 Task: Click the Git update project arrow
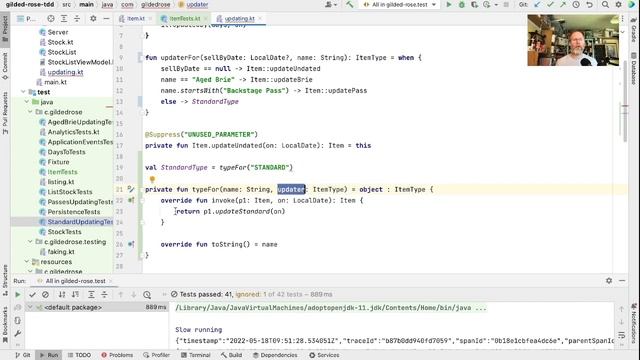(x=537, y=4)
